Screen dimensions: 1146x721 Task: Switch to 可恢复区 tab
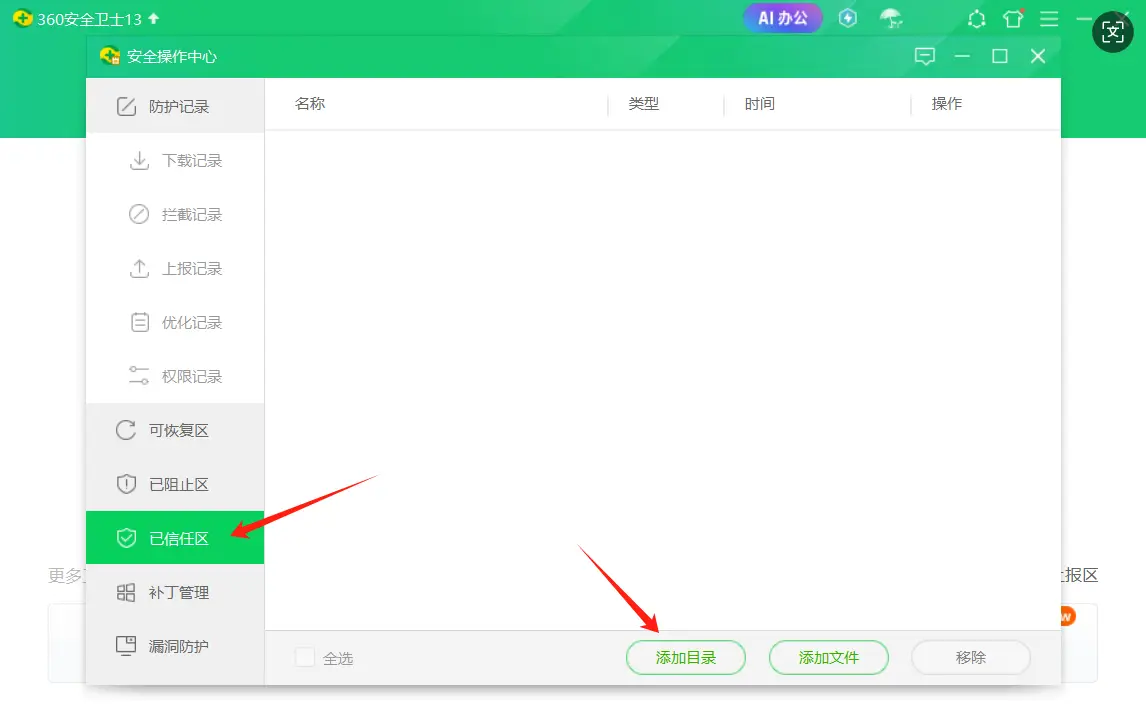(x=178, y=430)
